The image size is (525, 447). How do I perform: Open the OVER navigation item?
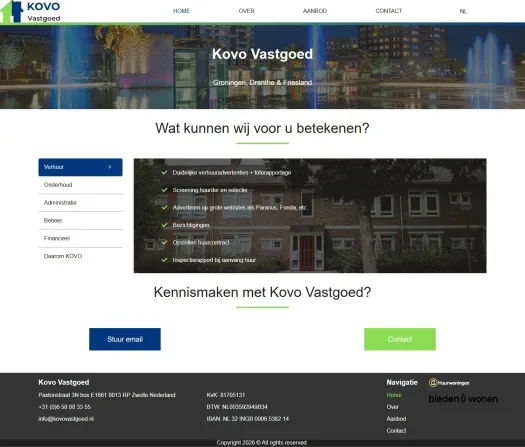[x=246, y=11]
